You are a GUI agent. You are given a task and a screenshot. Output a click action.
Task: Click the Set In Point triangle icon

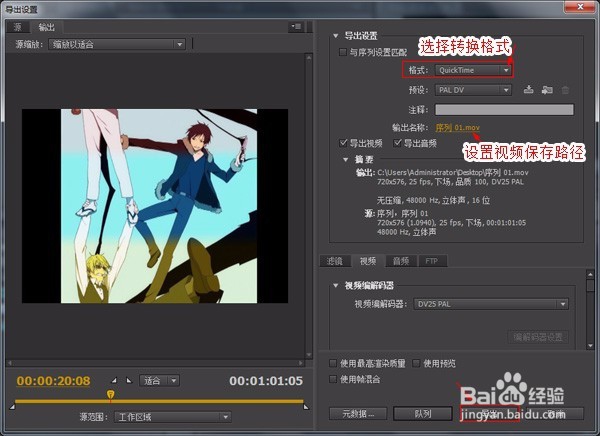click(114, 380)
